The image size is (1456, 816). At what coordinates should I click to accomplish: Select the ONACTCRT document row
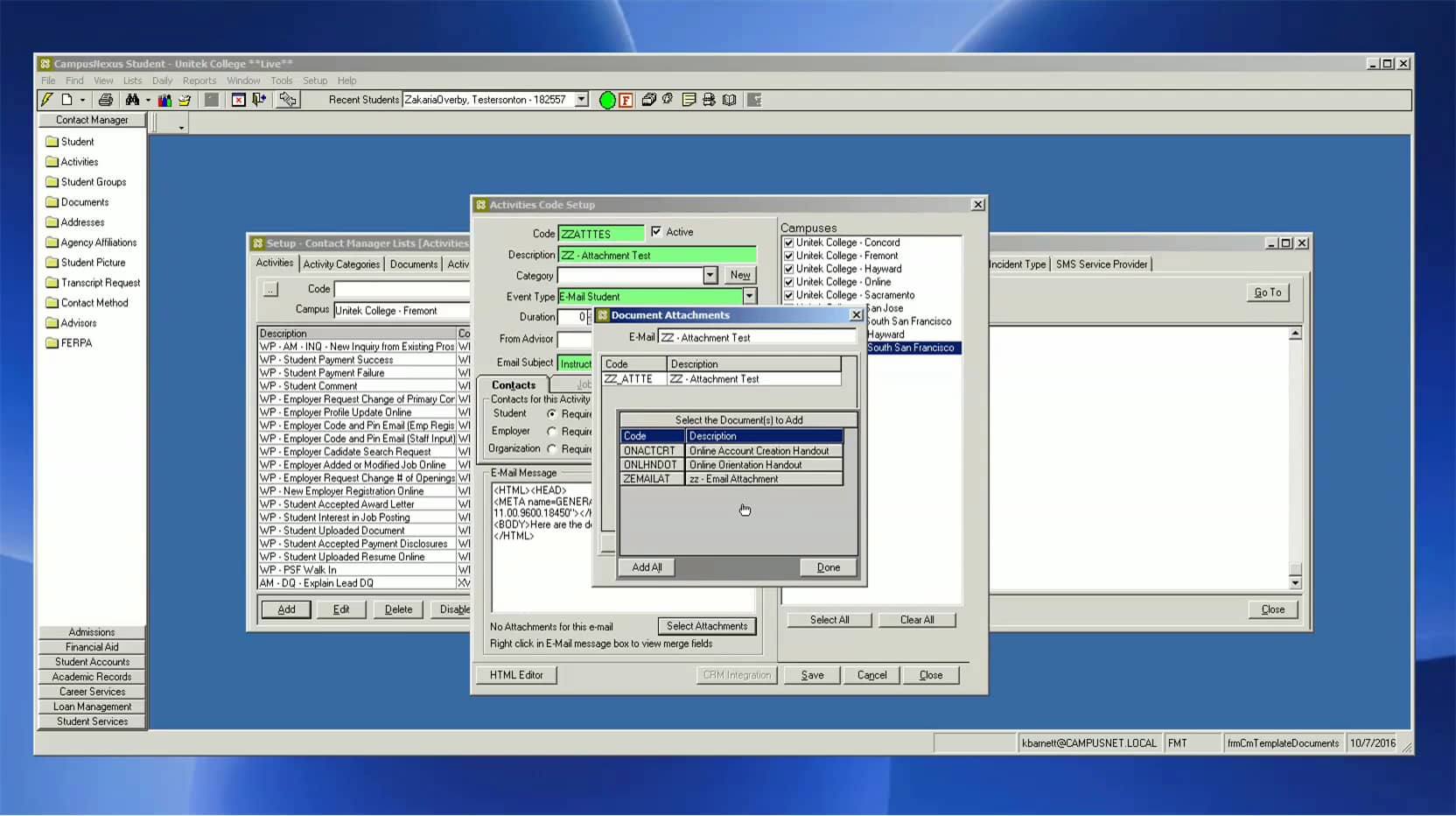(731, 451)
